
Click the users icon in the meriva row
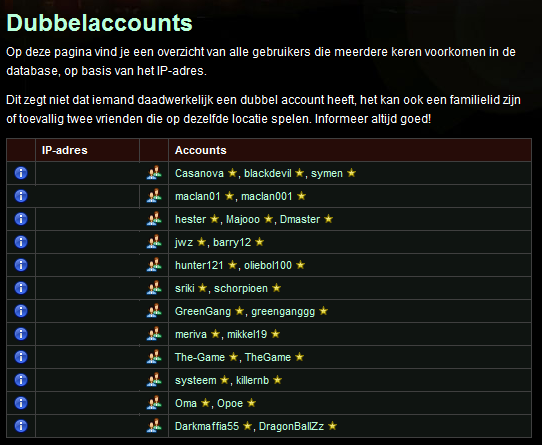click(154, 334)
